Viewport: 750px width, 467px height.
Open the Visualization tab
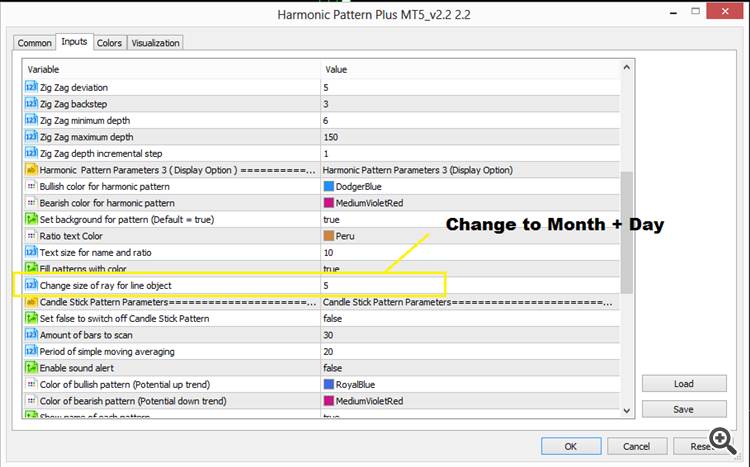tap(155, 43)
